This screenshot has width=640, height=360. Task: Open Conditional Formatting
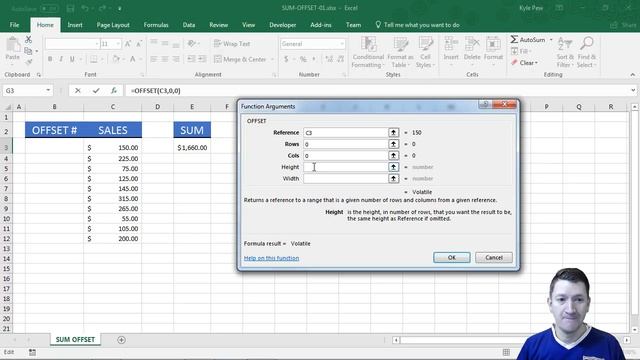pos(368,52)
